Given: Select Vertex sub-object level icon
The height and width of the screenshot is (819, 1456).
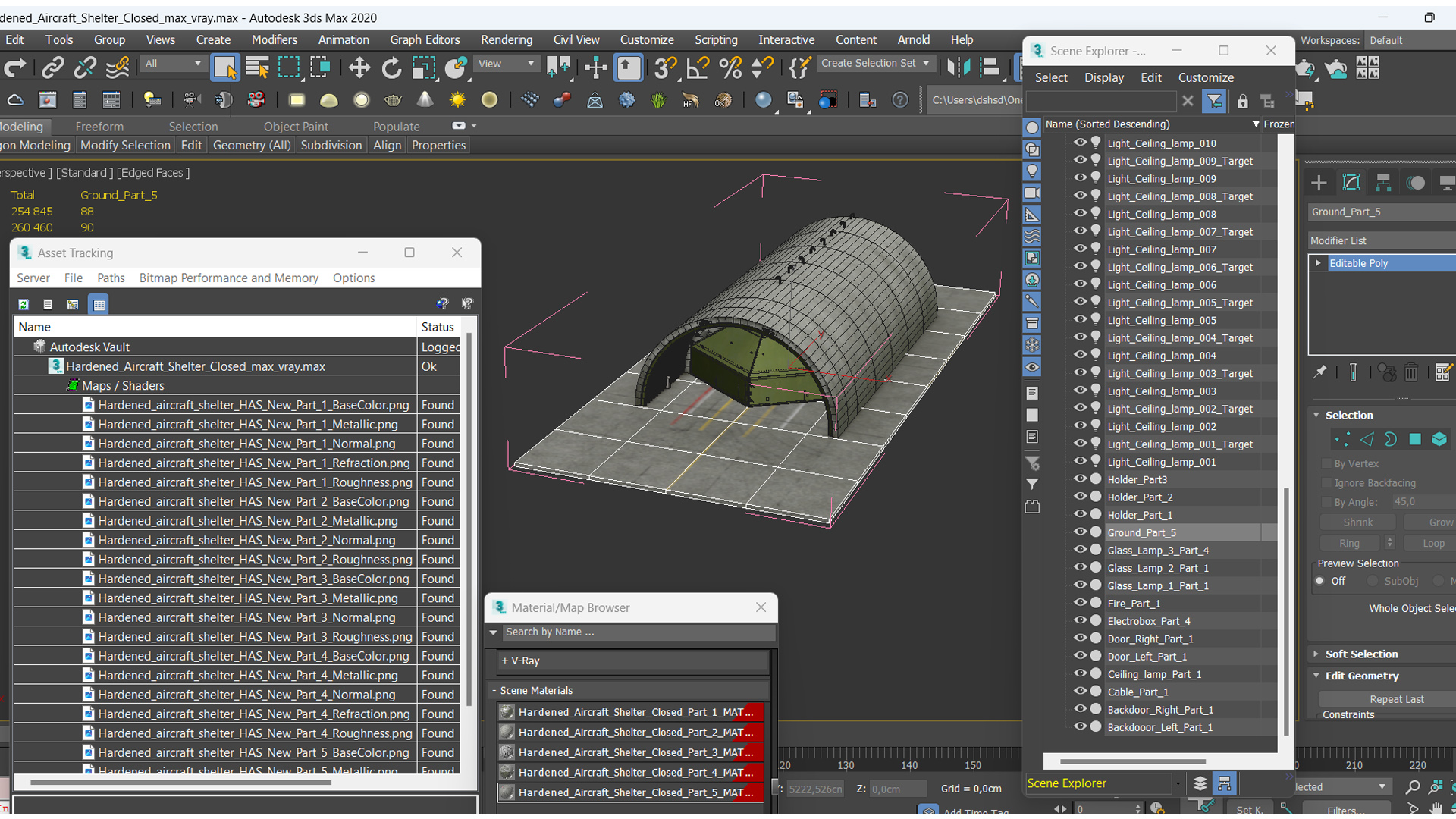Looking at the screenshot, I should point(1342,439).
